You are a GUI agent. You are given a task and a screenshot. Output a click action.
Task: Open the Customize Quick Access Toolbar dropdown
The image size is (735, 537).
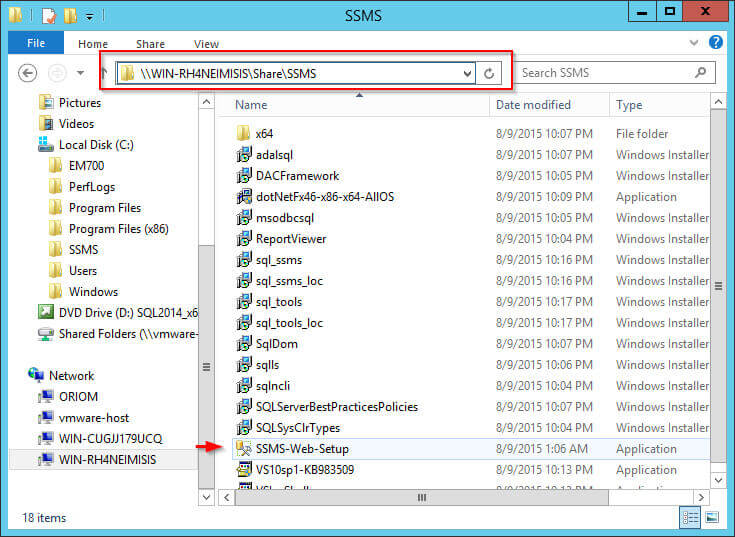coord(89,17)
